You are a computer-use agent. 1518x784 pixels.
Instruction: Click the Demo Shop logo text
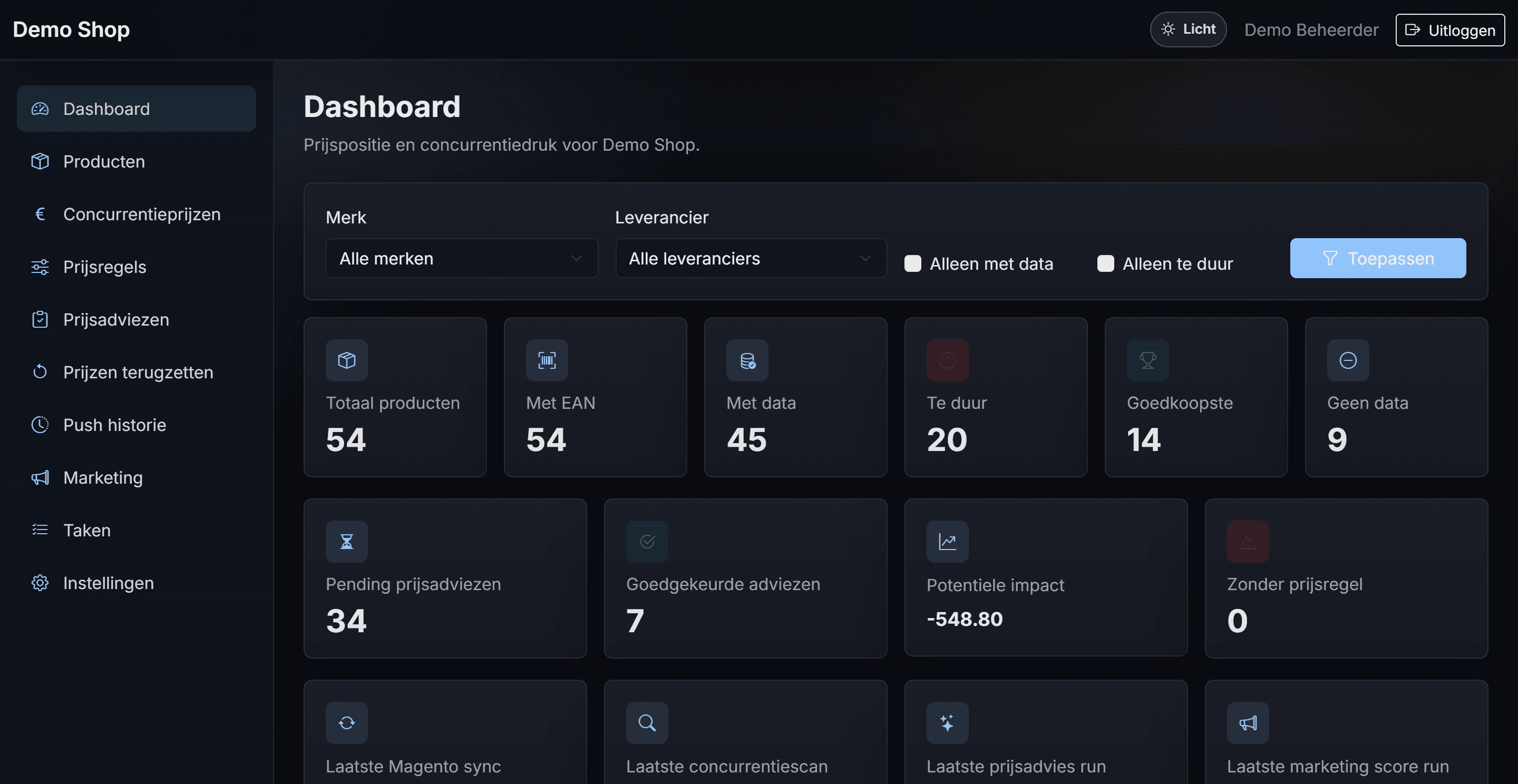pyautogui.click(x=71, y=29)
